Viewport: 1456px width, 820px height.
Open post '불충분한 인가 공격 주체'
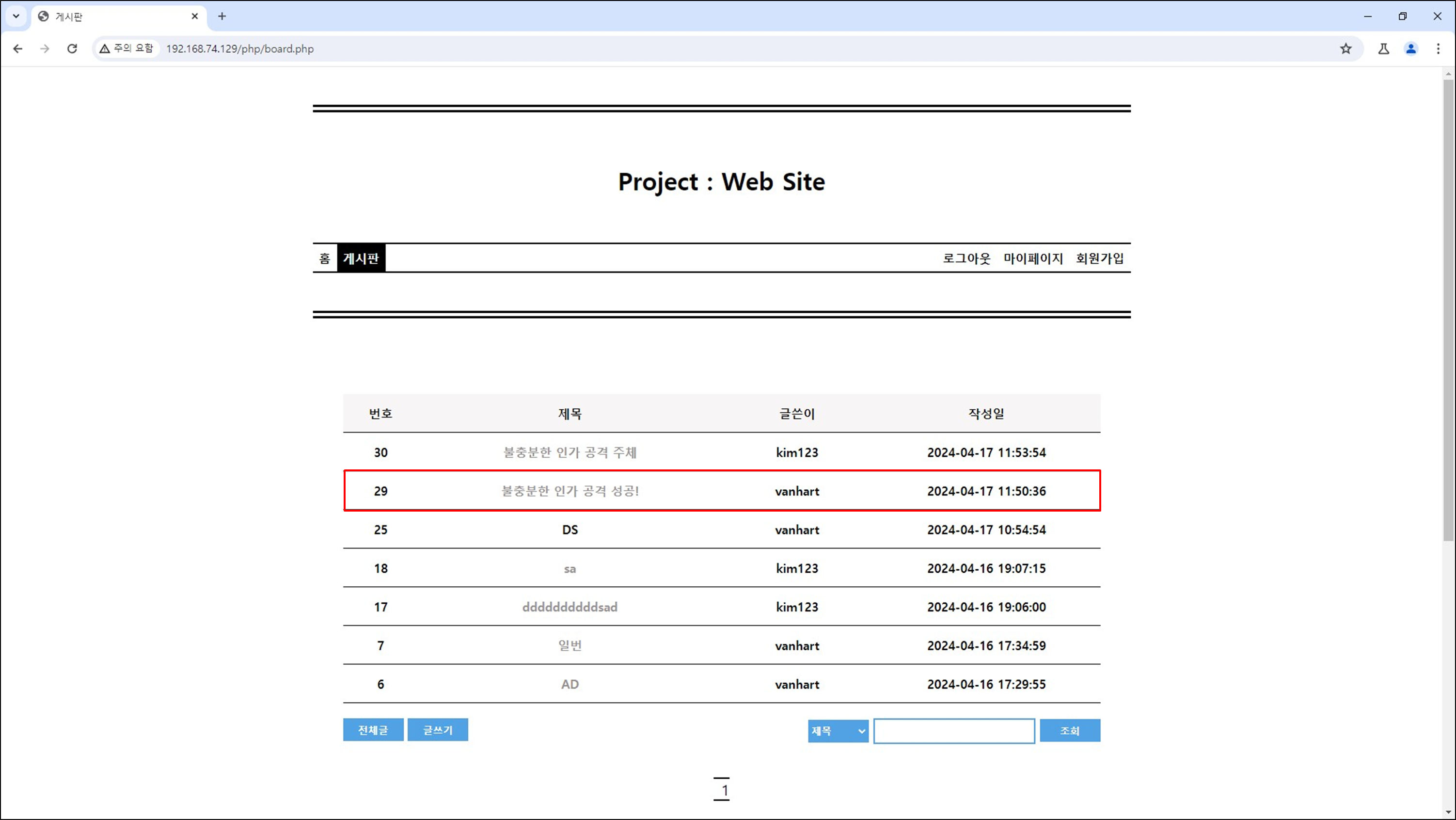pos(570,452)
